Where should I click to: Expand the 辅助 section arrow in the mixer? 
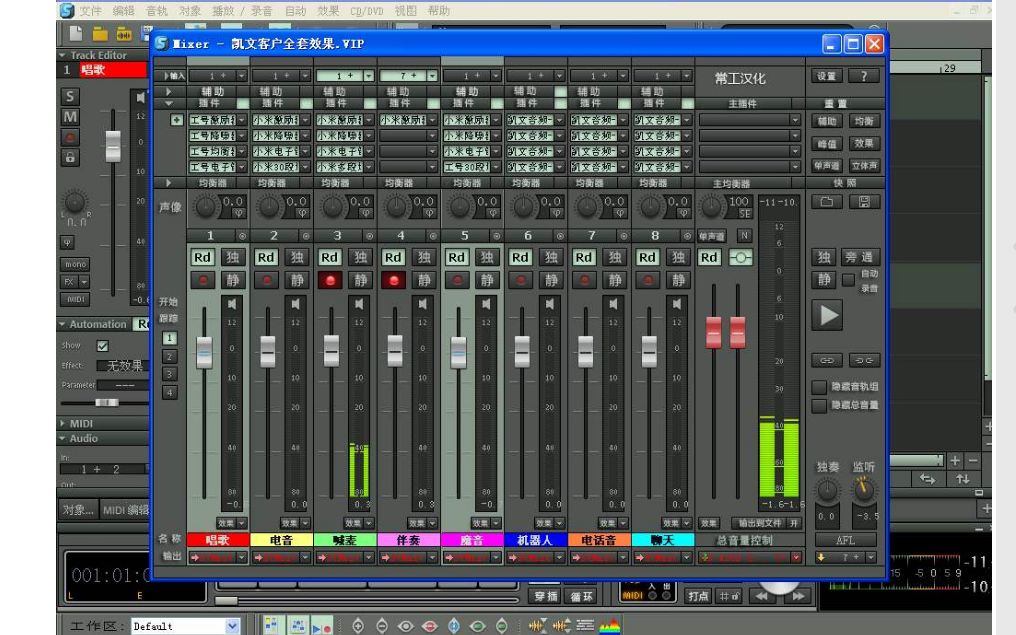168,91
